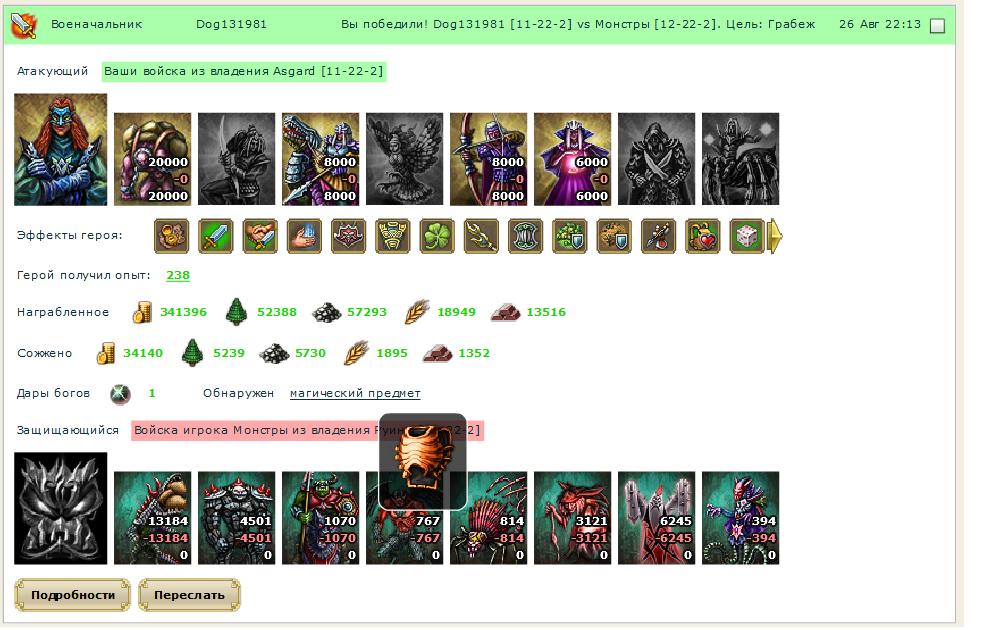Expand hero effects with the yellow arrow

point(775,236)
